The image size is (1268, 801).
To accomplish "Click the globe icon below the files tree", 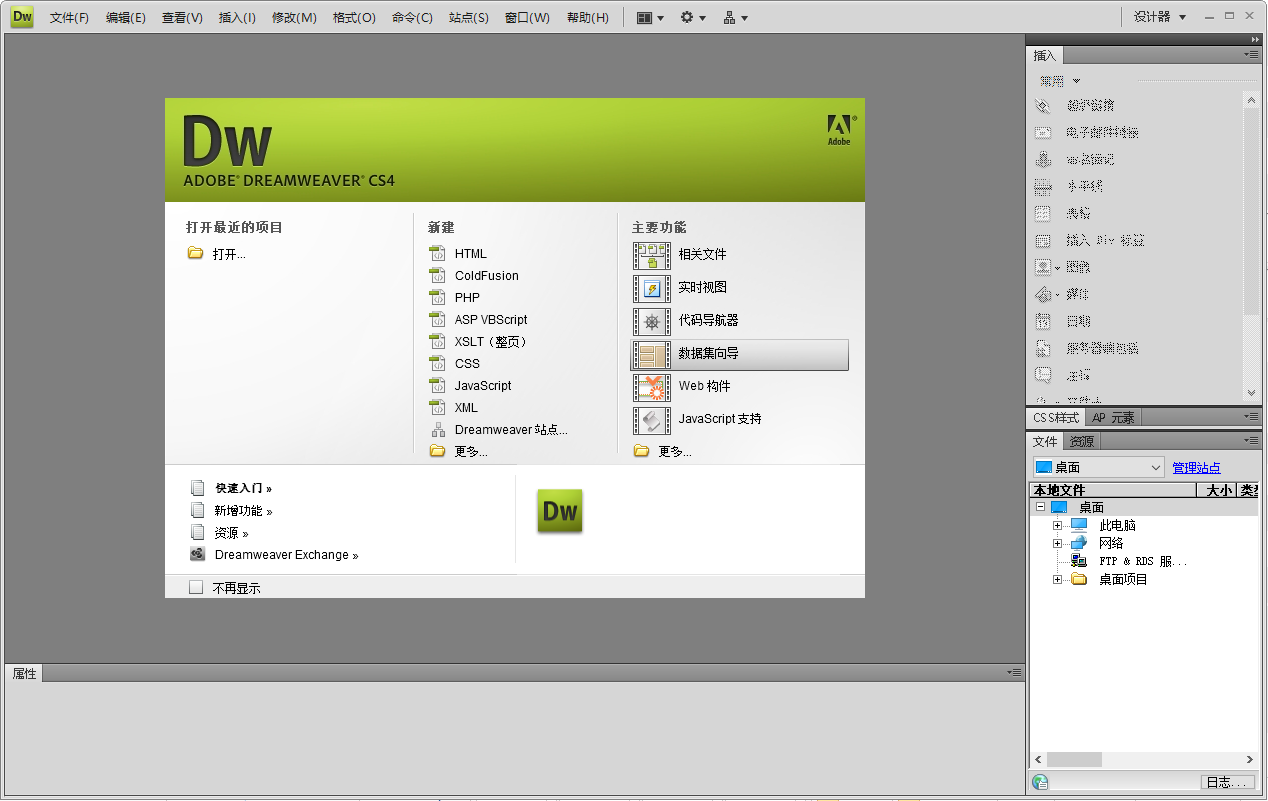I will (1040, 783).
